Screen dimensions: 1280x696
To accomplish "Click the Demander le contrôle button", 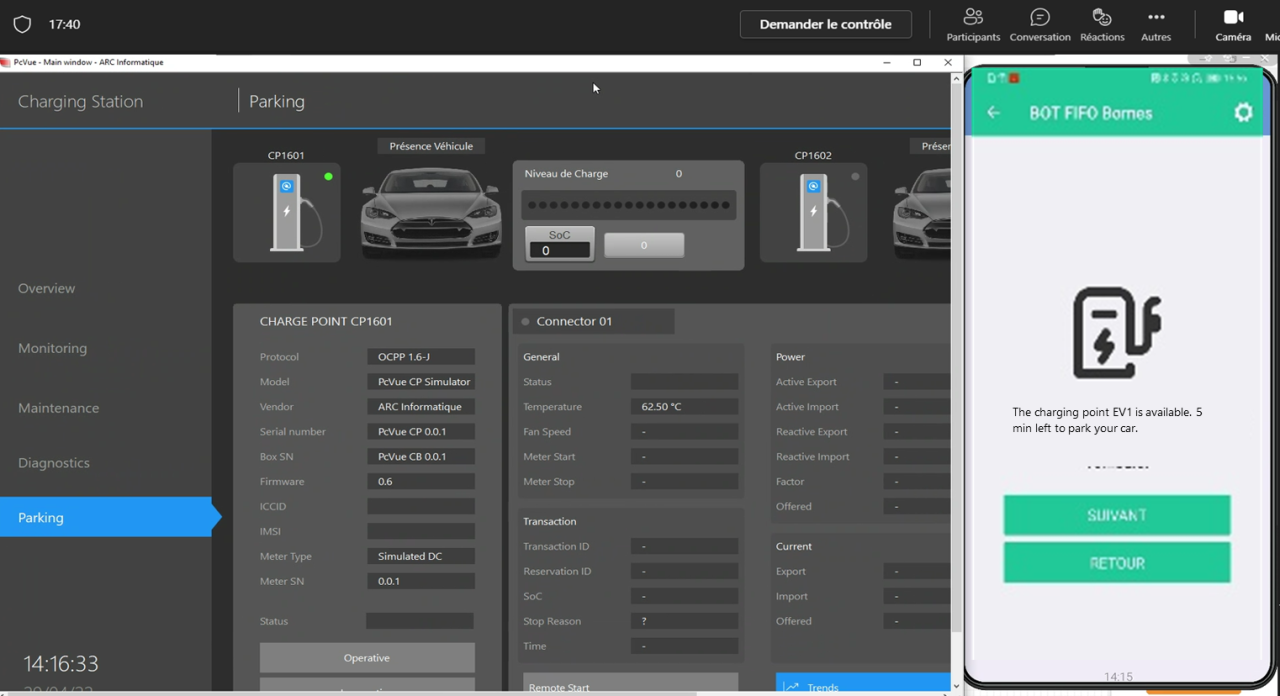I will click(825, 24).
